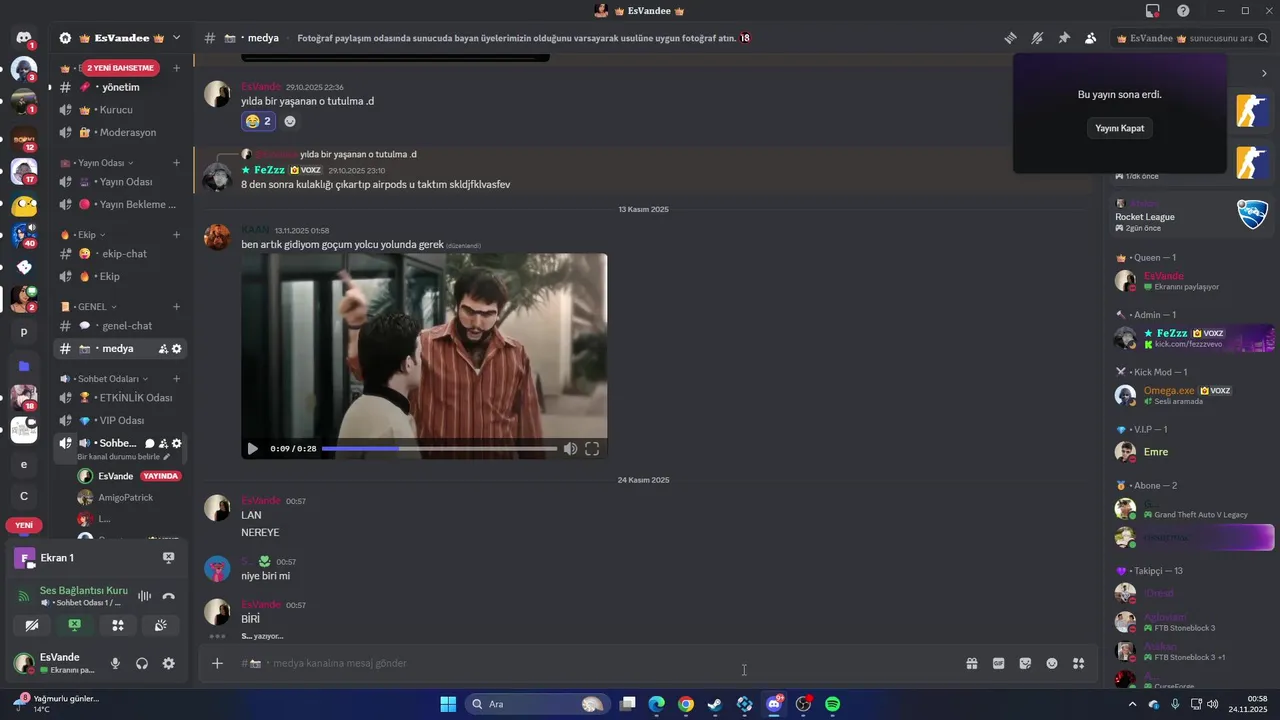Image resolution: width=1280 pixels, height=720 pixels.
Task: Toggle screen sharing green monitor button
Action: coord(75,625)
